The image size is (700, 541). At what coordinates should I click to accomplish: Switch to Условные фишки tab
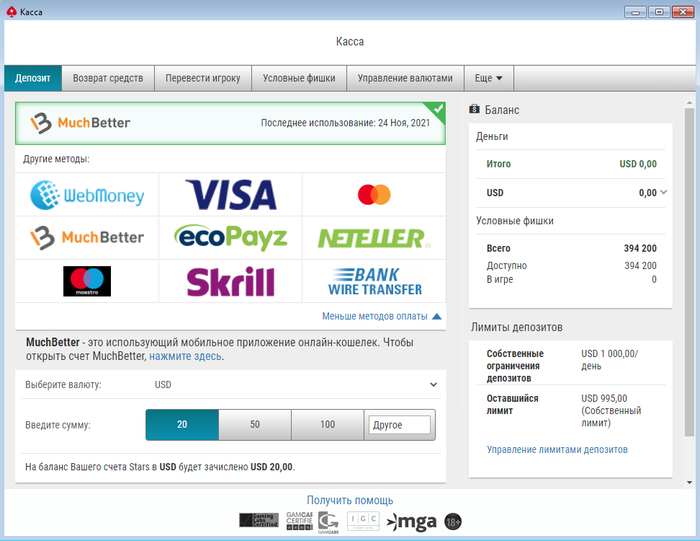299,78
